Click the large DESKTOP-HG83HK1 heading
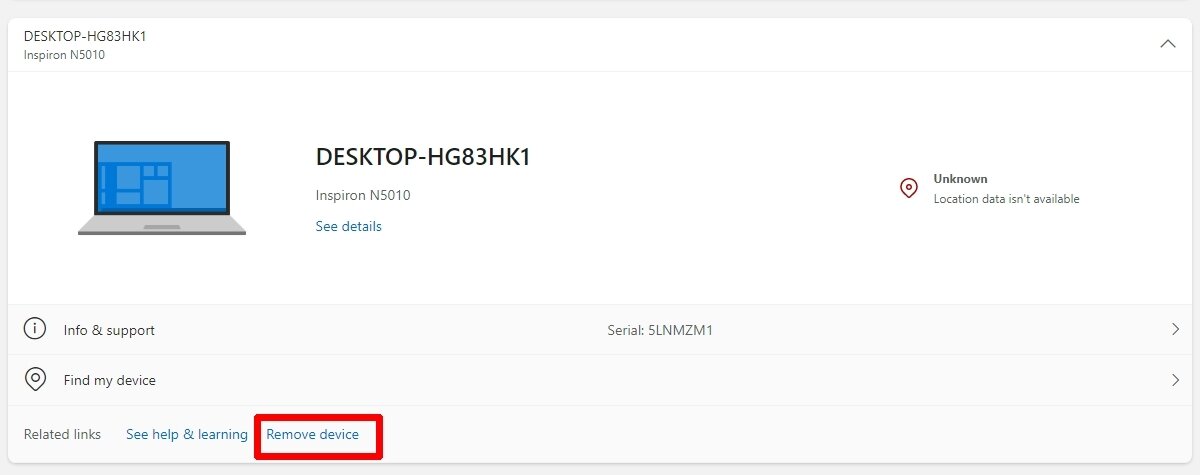1200x475 pixels. 423,157
